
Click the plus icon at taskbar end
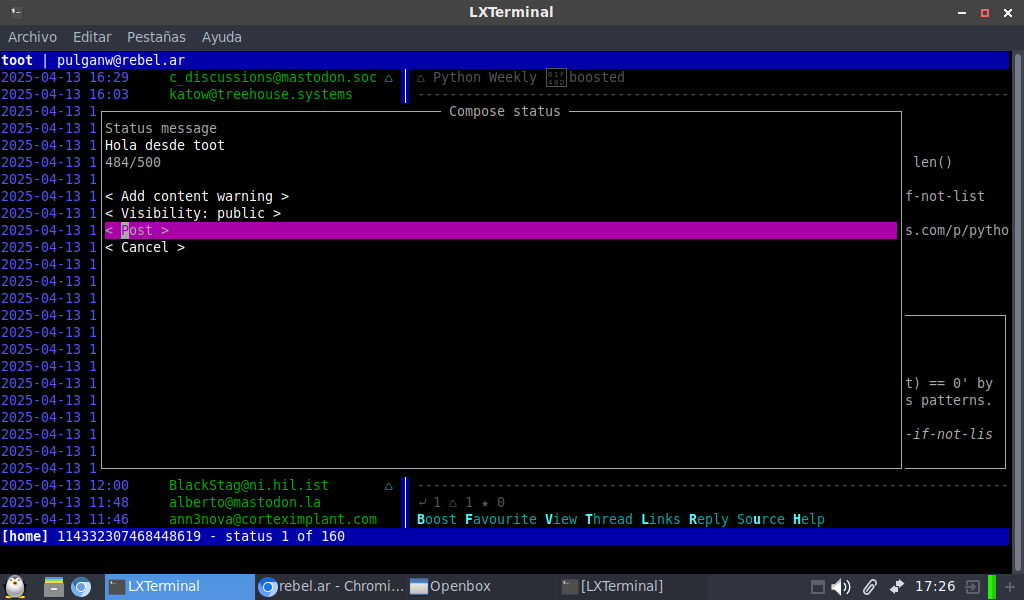[x=1010, y=587]
